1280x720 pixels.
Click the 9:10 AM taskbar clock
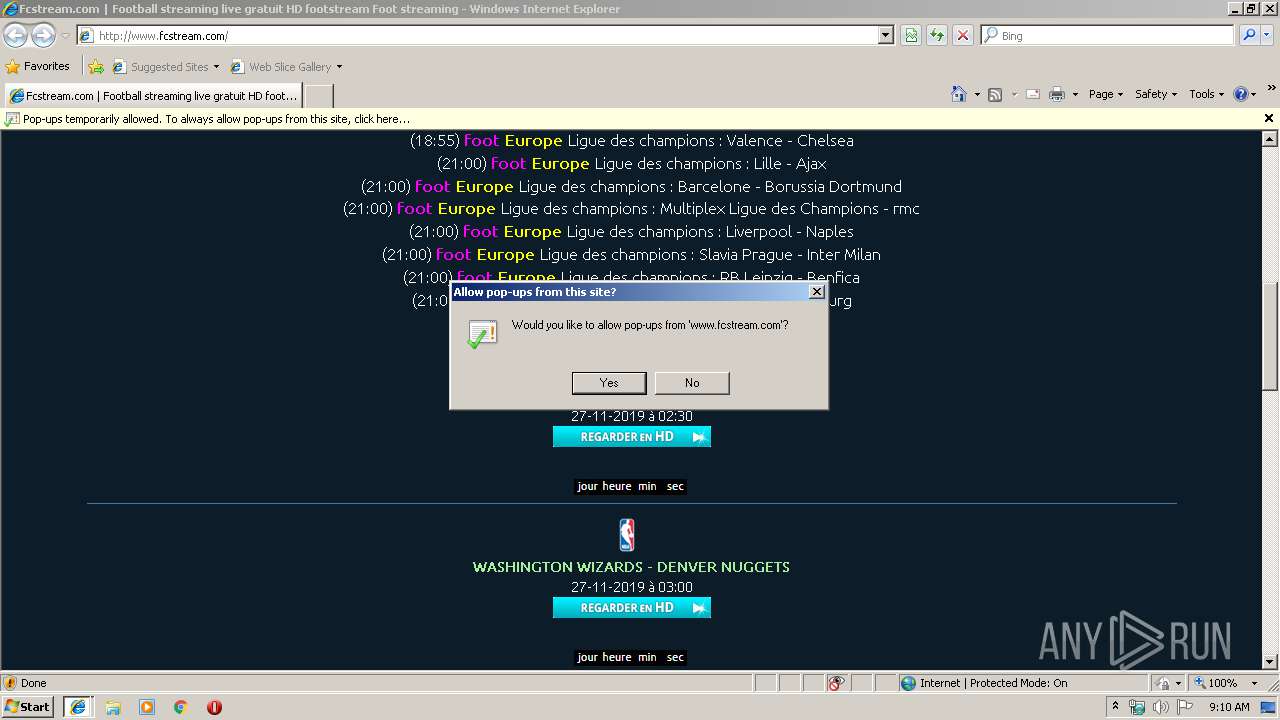click(1229, 707)
